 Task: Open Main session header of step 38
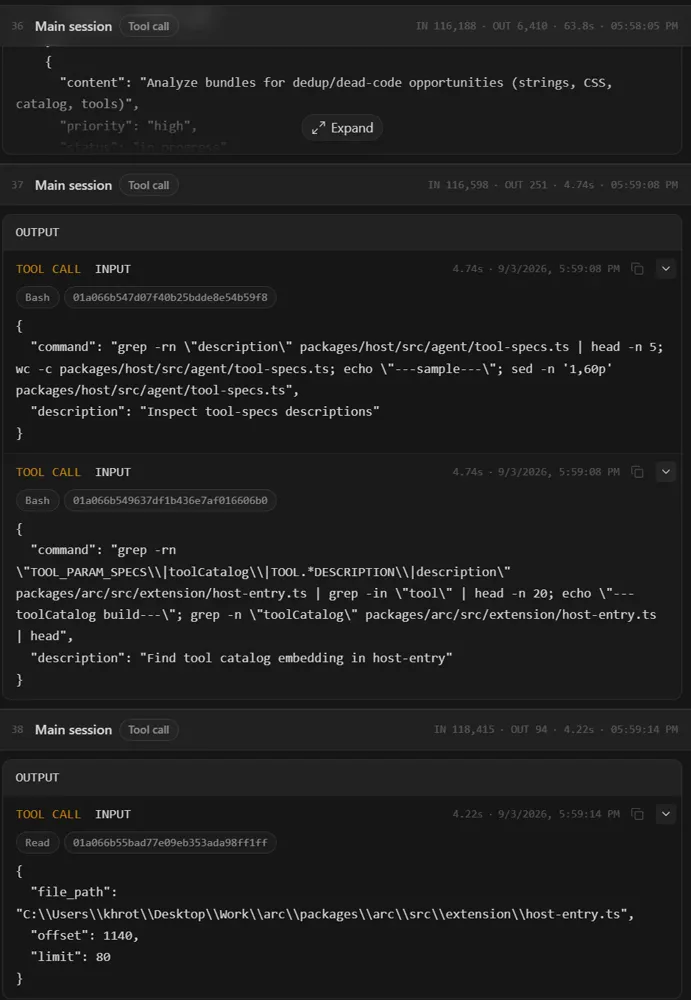pyautogui.click(x=73, y=730)
